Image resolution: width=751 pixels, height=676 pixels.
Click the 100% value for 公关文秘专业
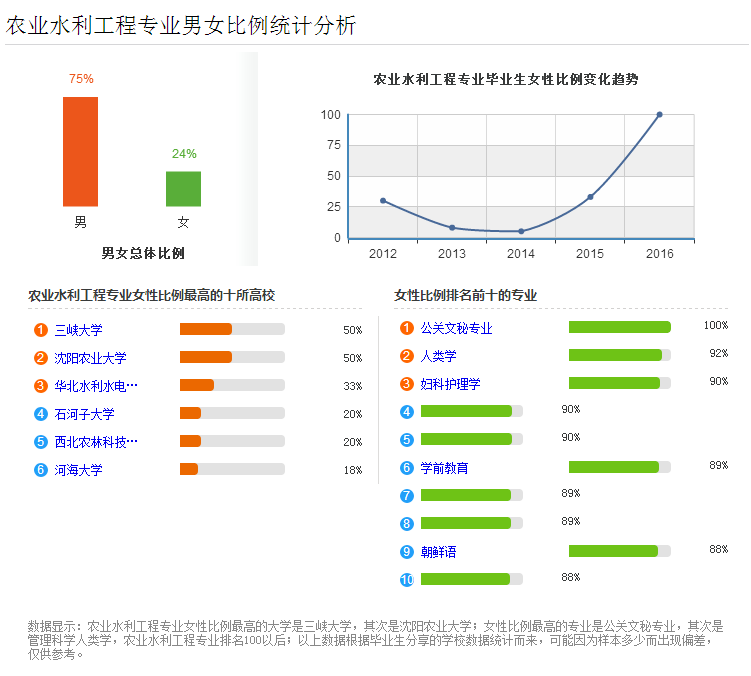coord(716,325)
